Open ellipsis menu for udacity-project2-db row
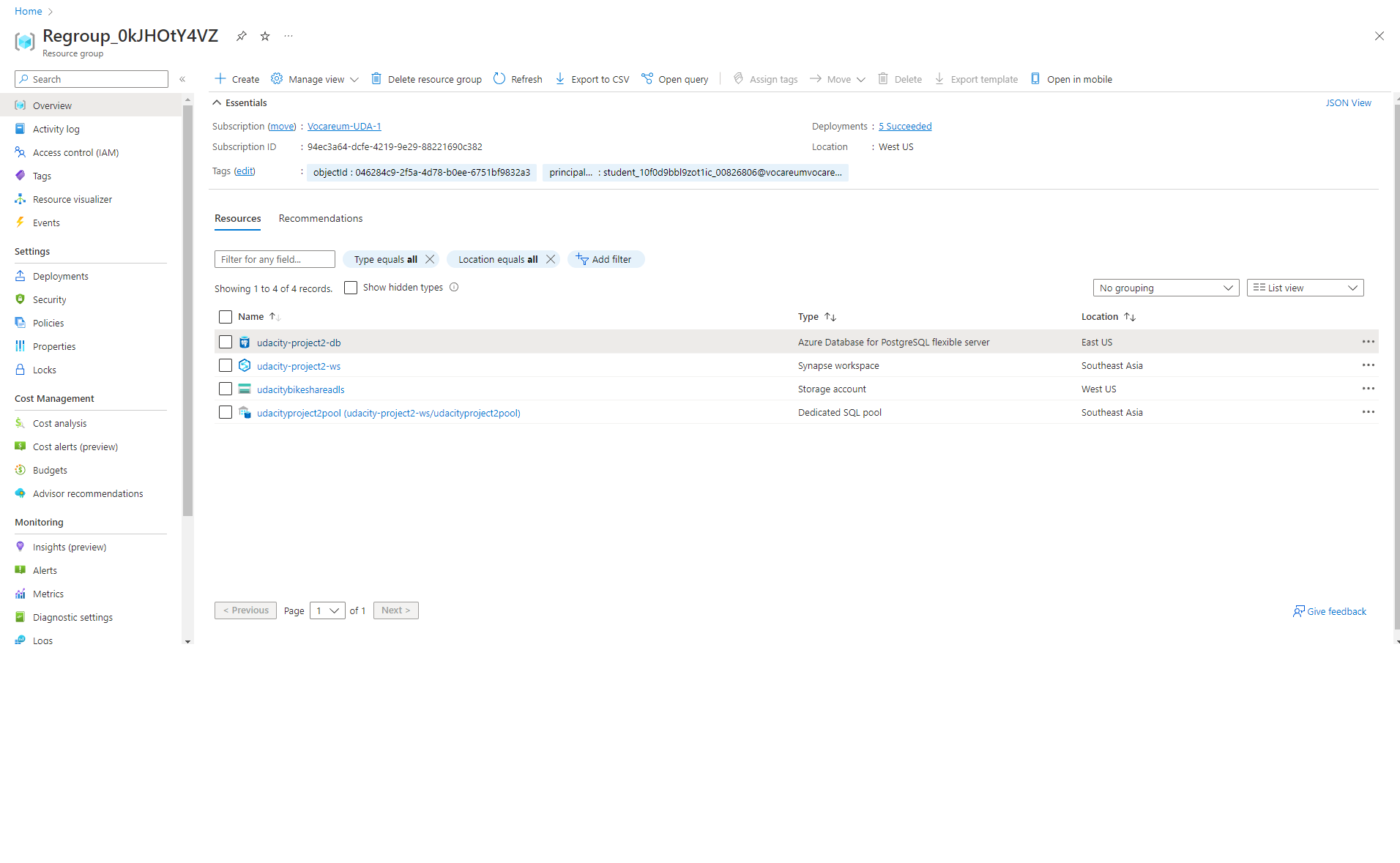Viewport: 1400px width, 863px height. click(1368, 342)
